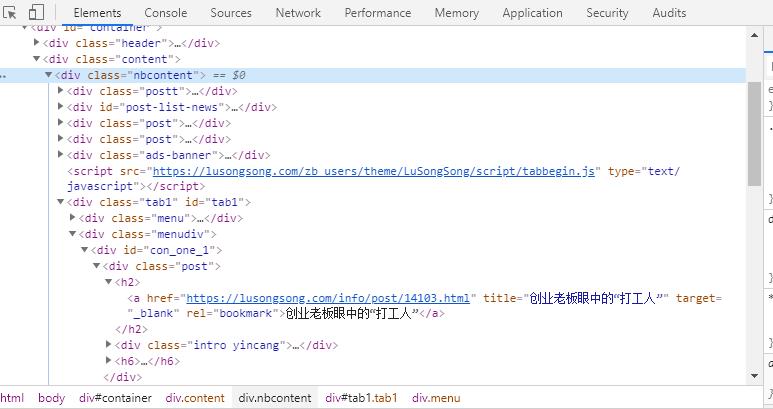Click the scrollbar down arrow

(x=754, y=376)
